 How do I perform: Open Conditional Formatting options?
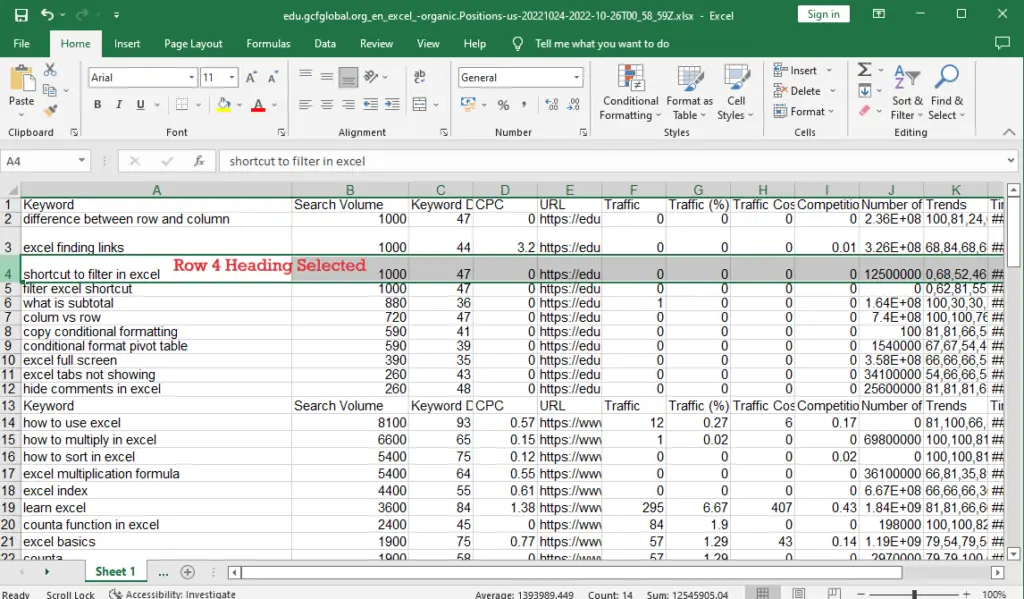tap(630, 95)
